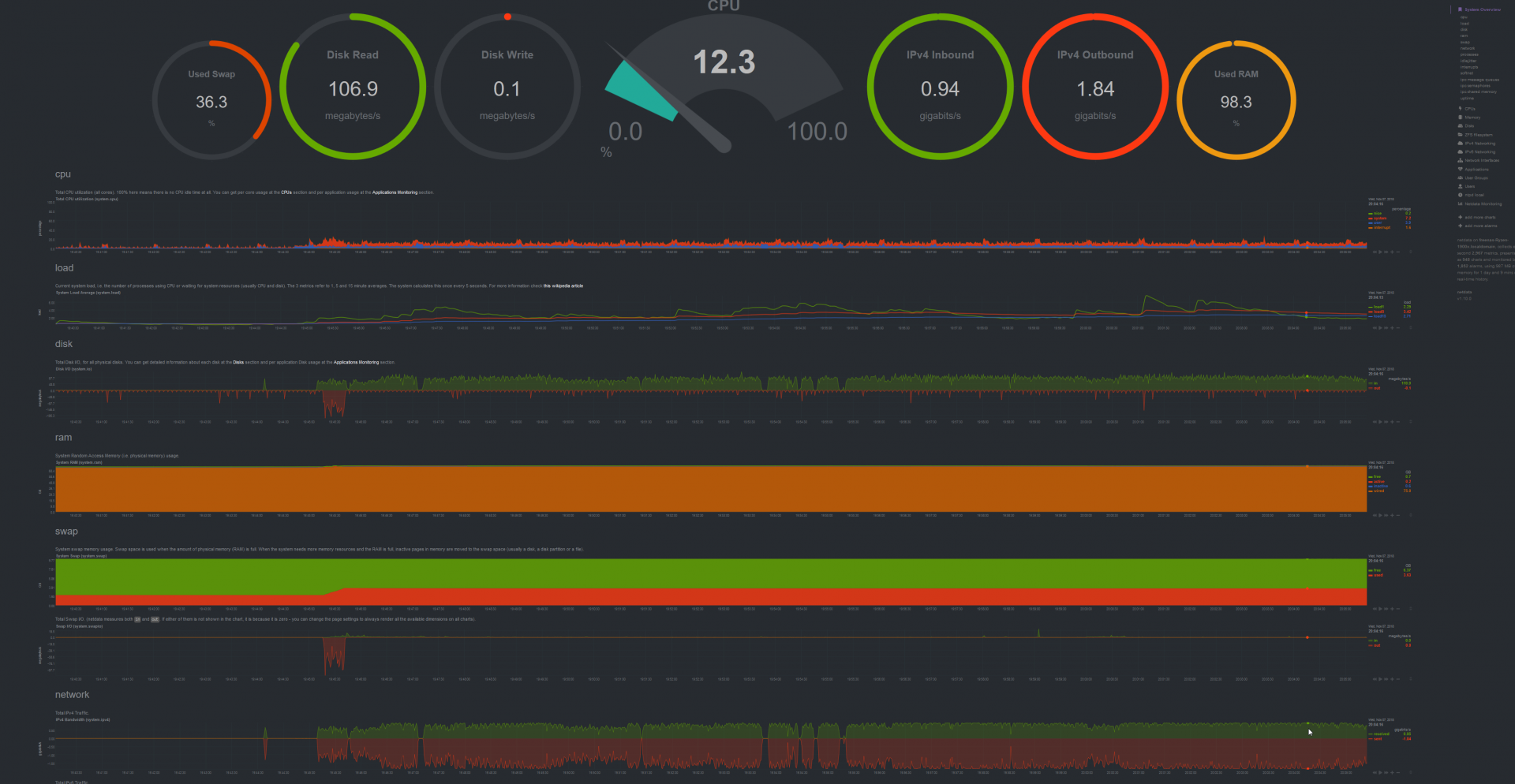The height and width of the screenshot is (784, 1515).
Task: Toggle the wired dimension in ram legend
Action: click(1377, 491)
